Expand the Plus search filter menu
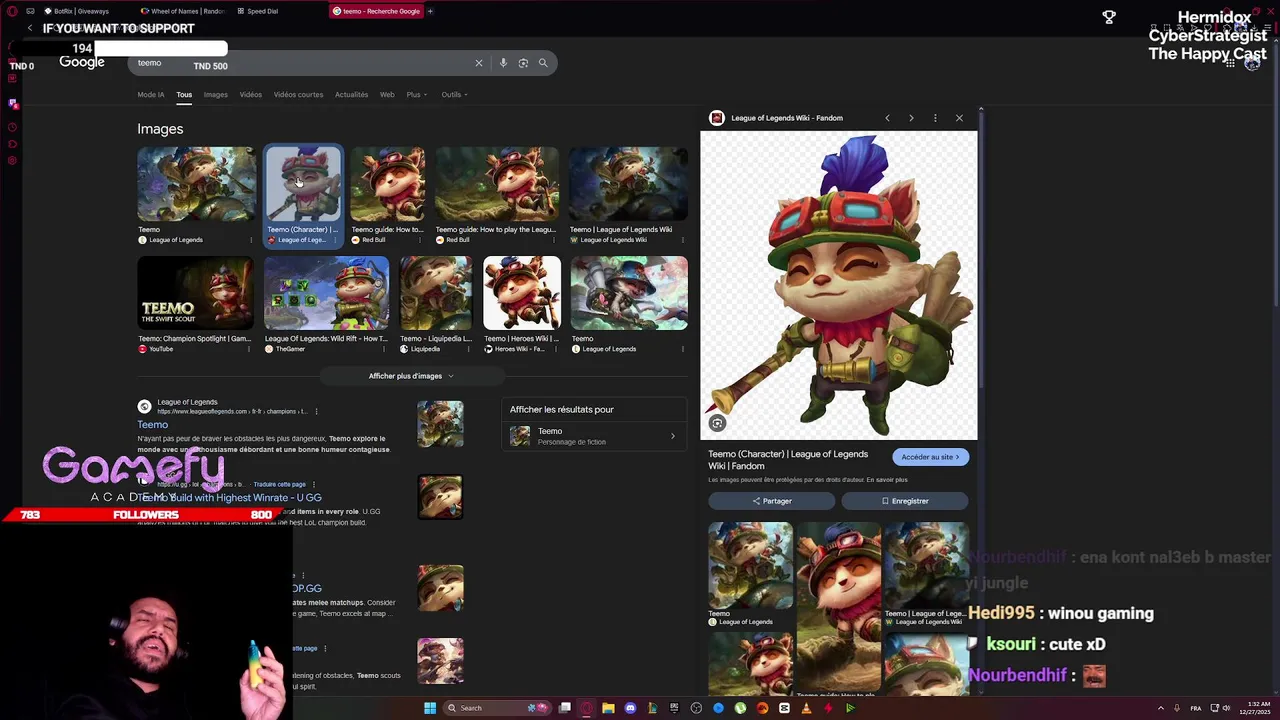 [416, 95]
